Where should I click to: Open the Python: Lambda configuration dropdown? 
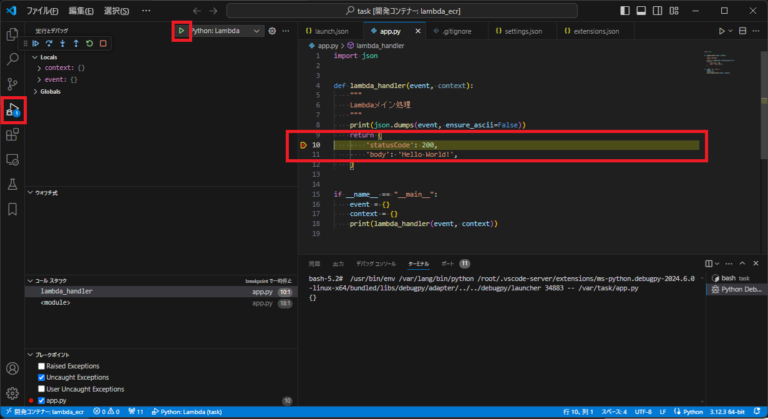(225, 31)
